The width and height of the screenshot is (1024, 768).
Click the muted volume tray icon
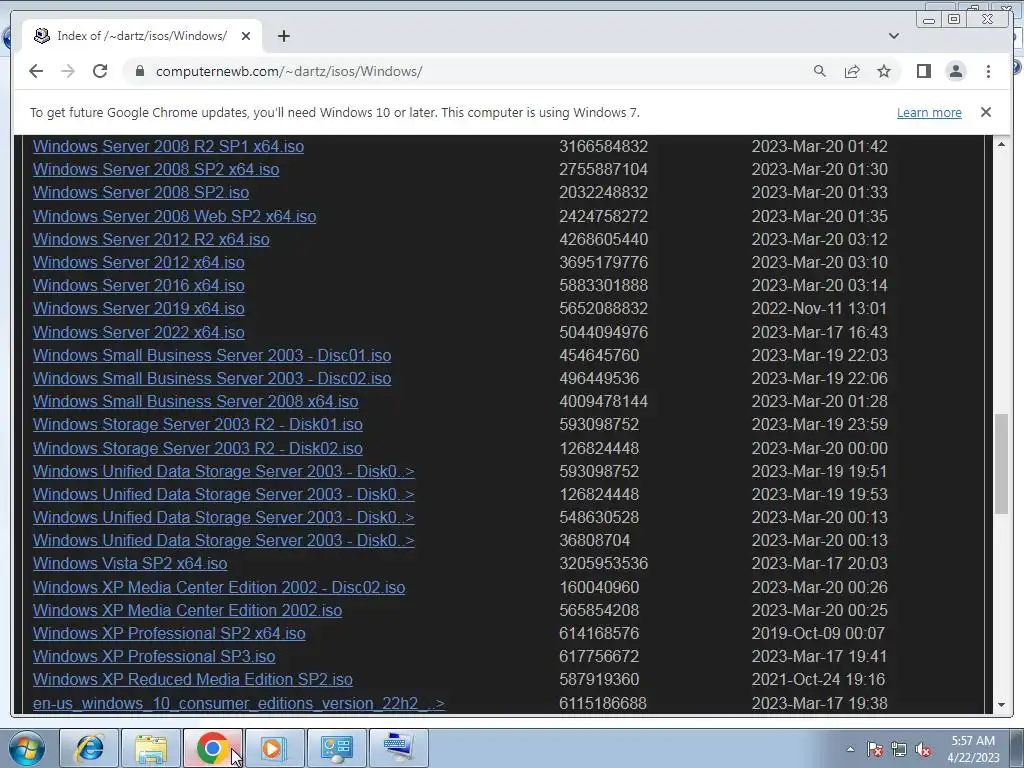[923, 750]
